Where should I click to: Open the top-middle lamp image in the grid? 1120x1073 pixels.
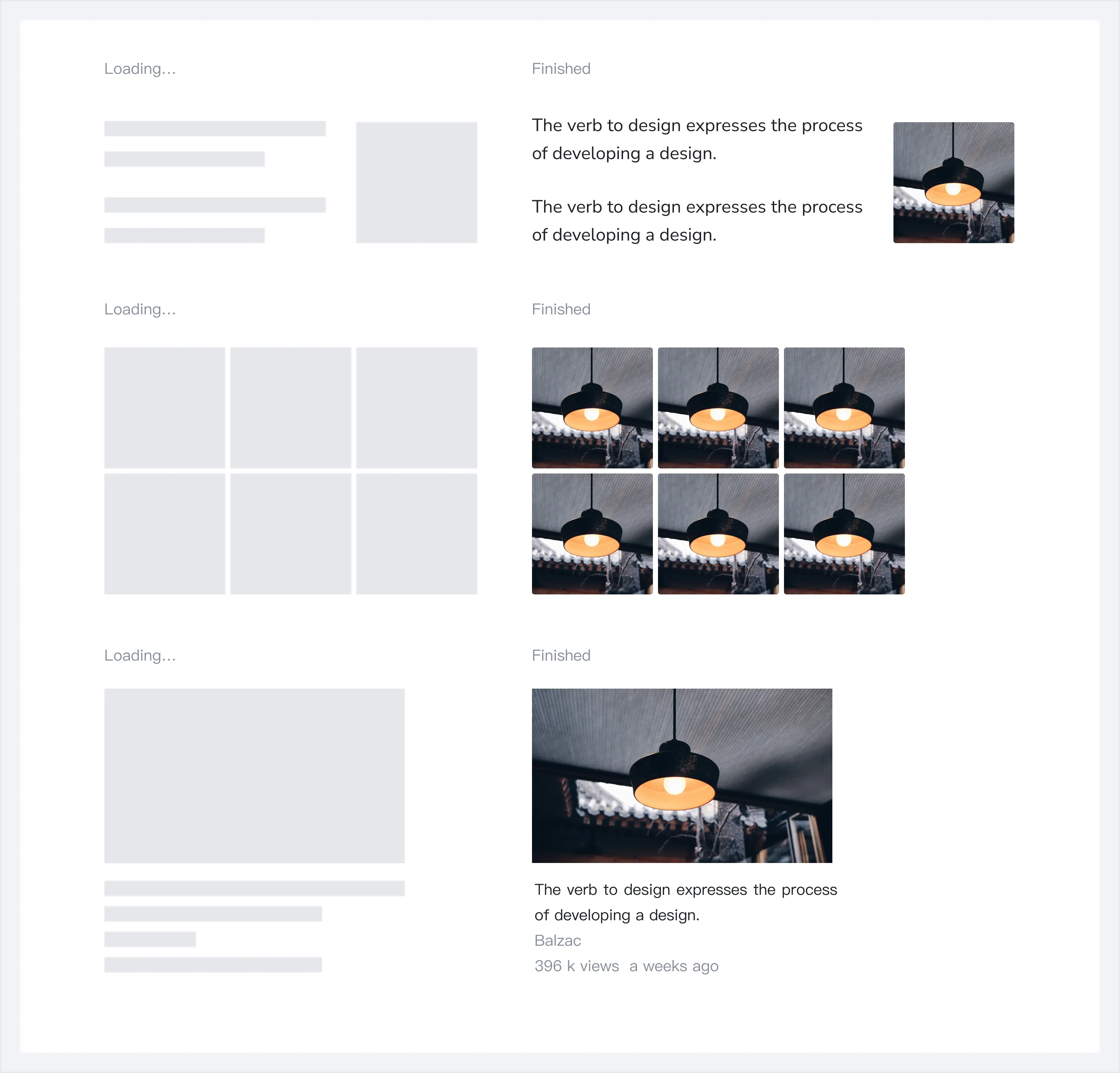[x=718, y=407]
